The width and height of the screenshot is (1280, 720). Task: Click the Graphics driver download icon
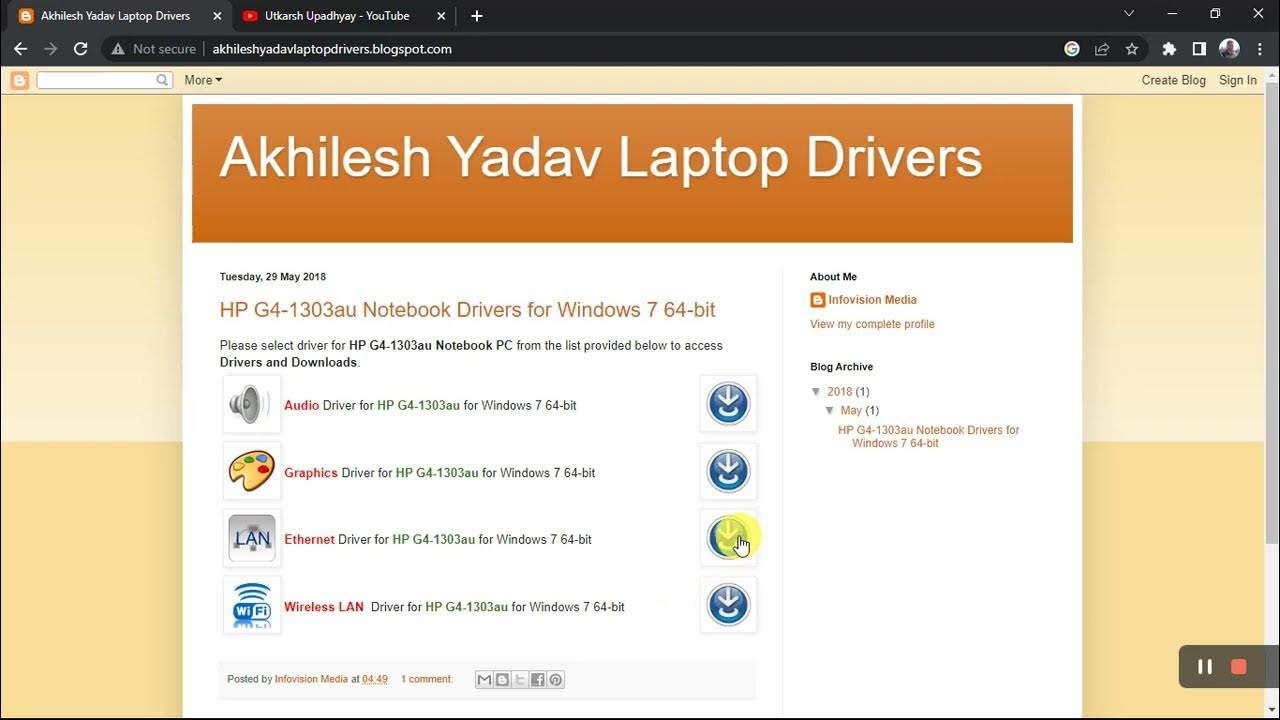point(728,471)
